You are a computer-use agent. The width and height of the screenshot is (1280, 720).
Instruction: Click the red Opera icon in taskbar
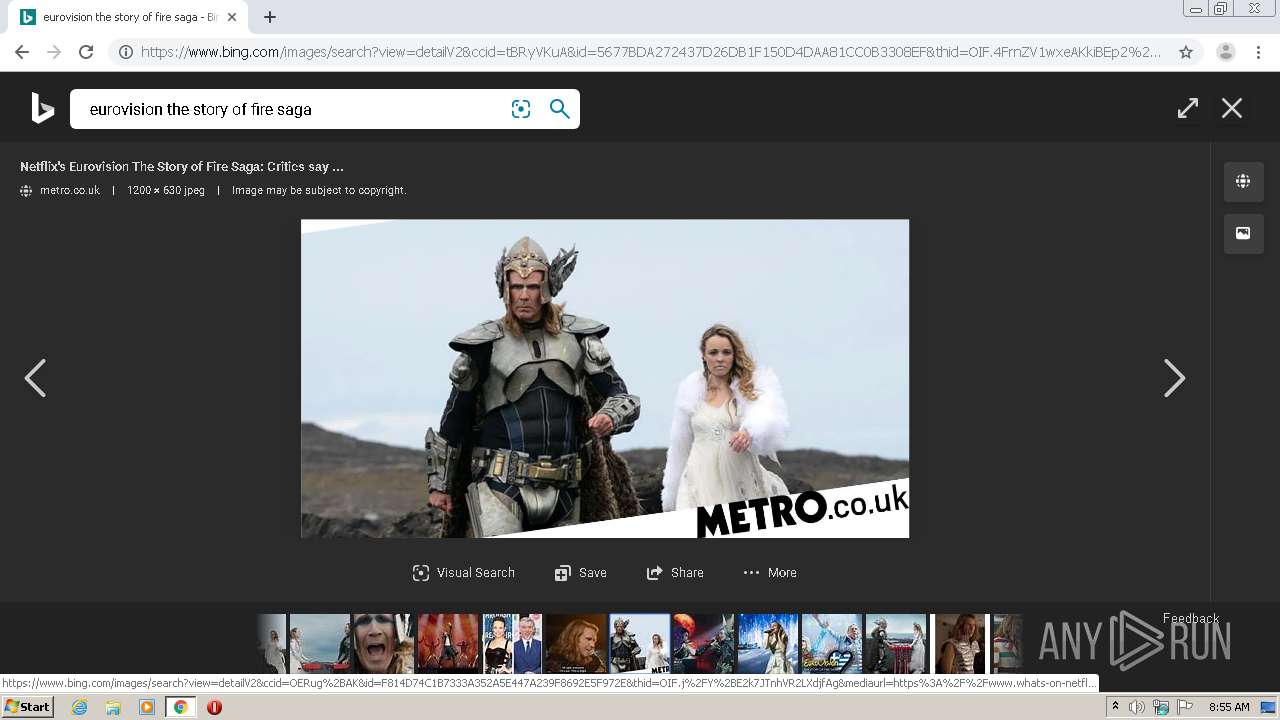(x=214, y=707)
